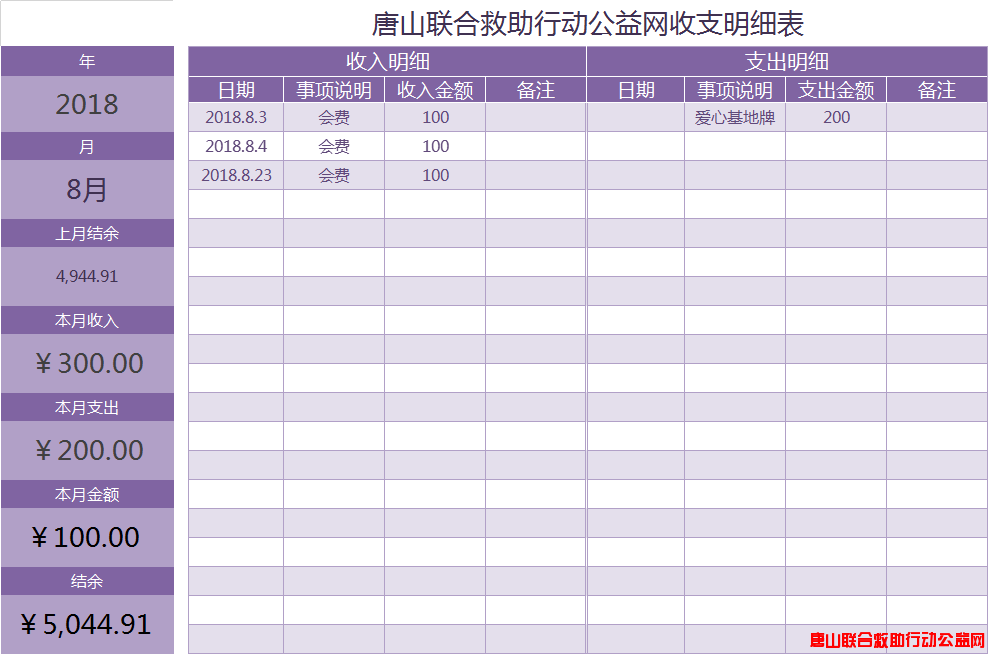The width and height of the screenshot is (988, 654).
Task: Select the date cell 2018.8.3
Action: click(236, 117)
